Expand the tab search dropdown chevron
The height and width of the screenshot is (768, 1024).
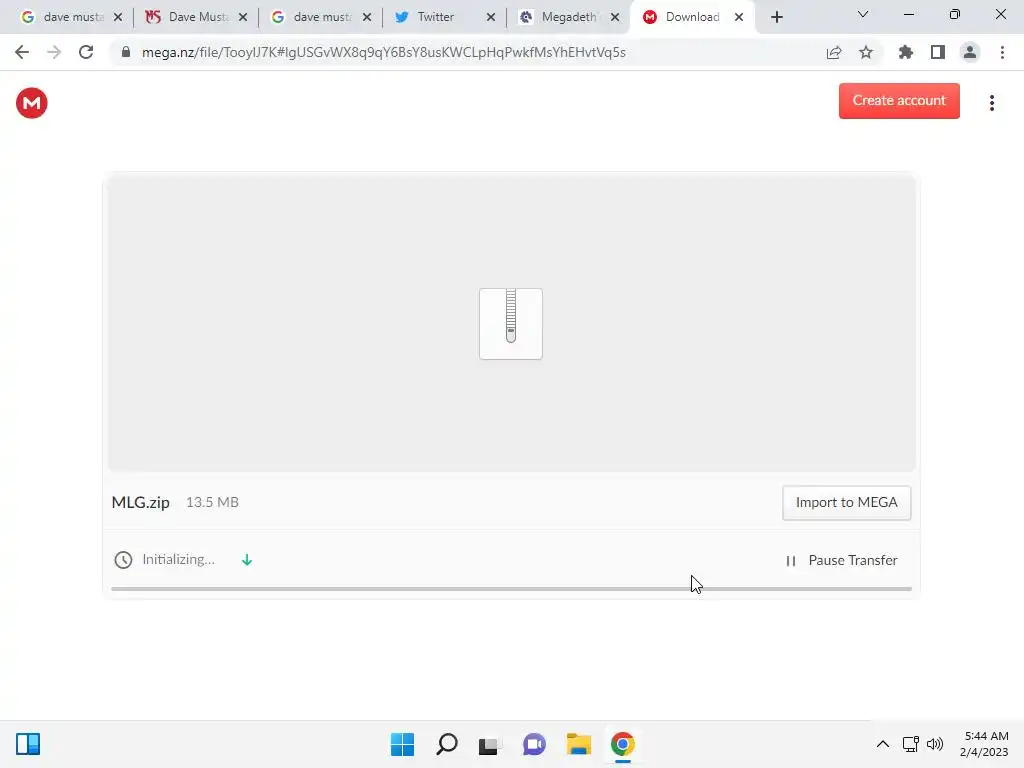[863, 14]
